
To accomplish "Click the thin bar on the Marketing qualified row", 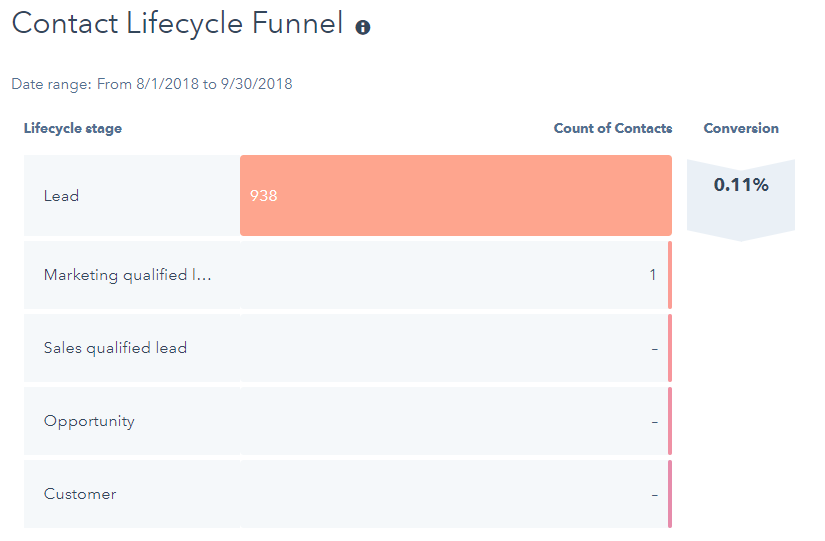I will [x=670, y=275].
